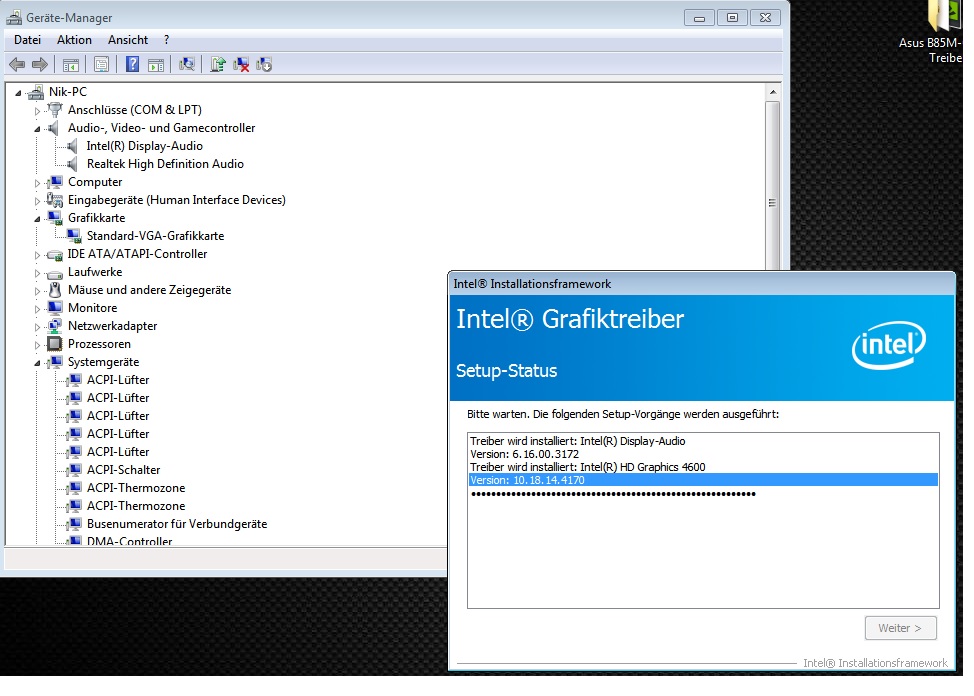
Task: Click the Anschlüsse (COM & LPT) port icon
Action: coord(55,110)
